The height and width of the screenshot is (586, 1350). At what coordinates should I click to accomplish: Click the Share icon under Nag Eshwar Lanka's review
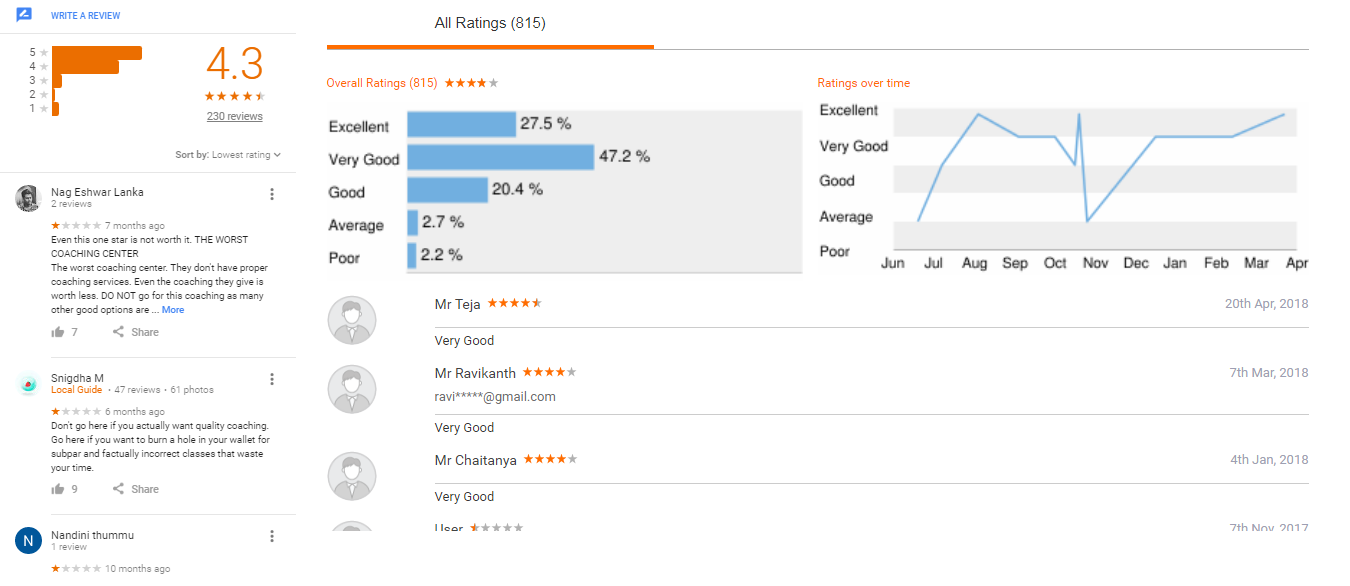pyautogui.click(x=118, y=332)
